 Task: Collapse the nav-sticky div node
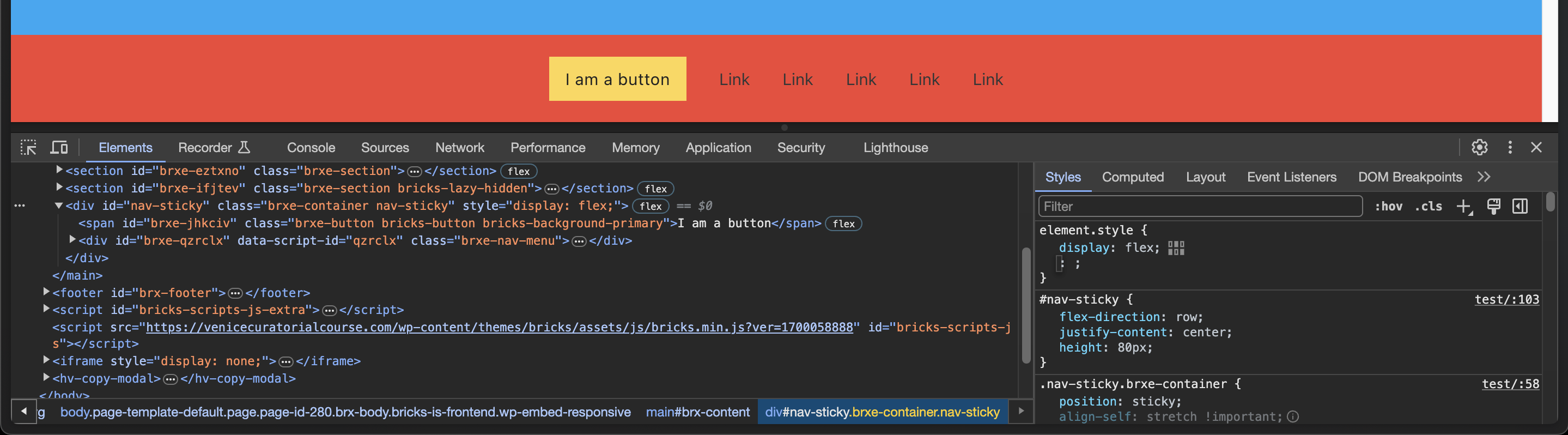pyautogui.click(x=59, y=206)
